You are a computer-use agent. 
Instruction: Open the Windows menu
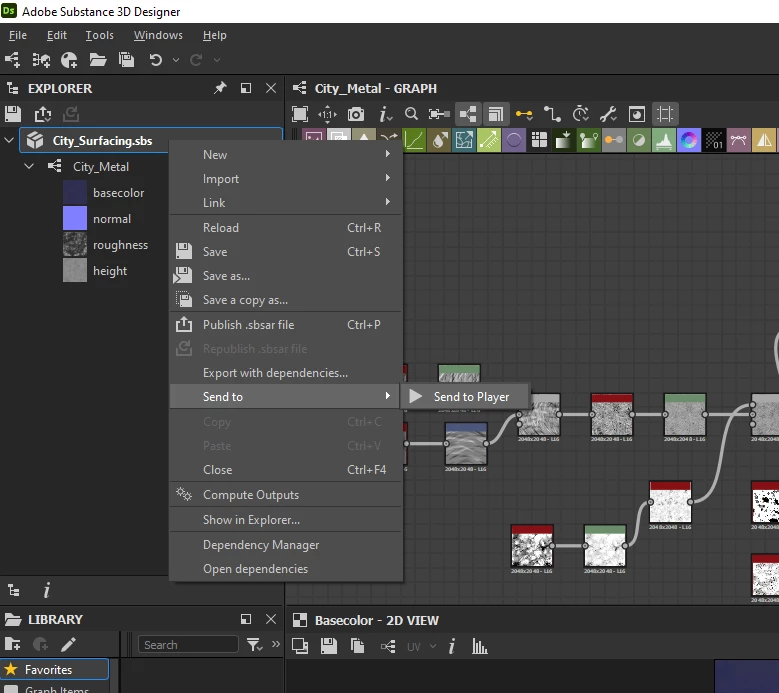(158, 35)
